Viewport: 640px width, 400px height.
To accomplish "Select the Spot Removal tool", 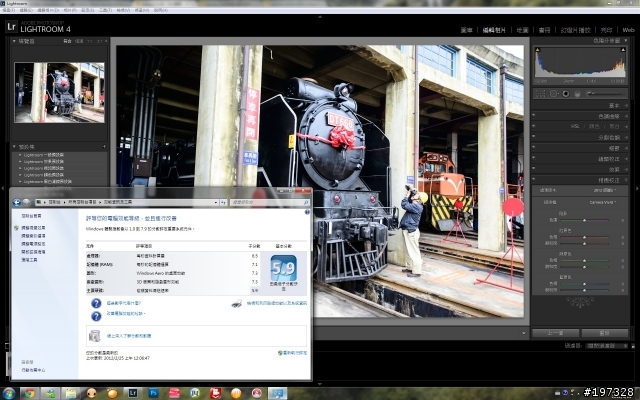I will click(x=553, y=93).
